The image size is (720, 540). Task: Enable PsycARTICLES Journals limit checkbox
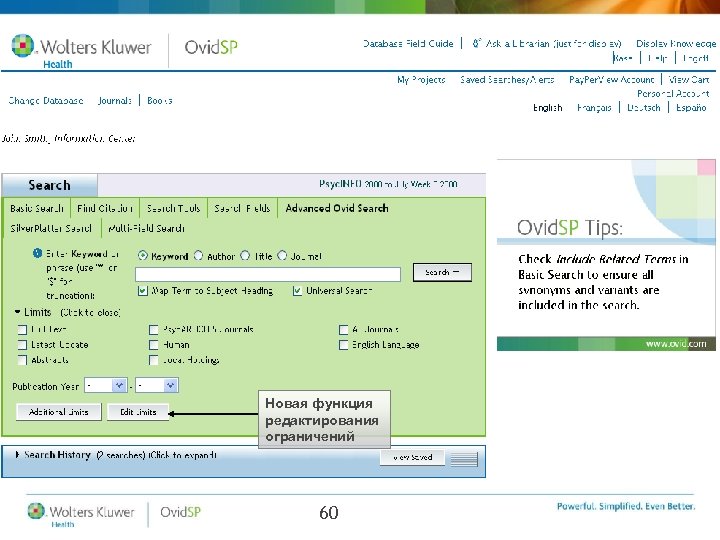click(154, 330)
